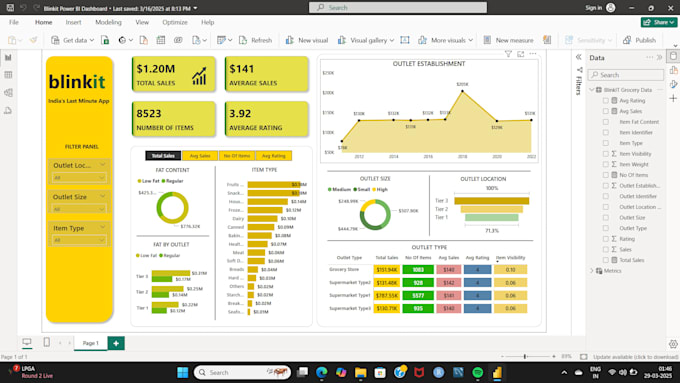The image size is (680, 383).
Task: Click the Publish button
Action: point(640,40)
